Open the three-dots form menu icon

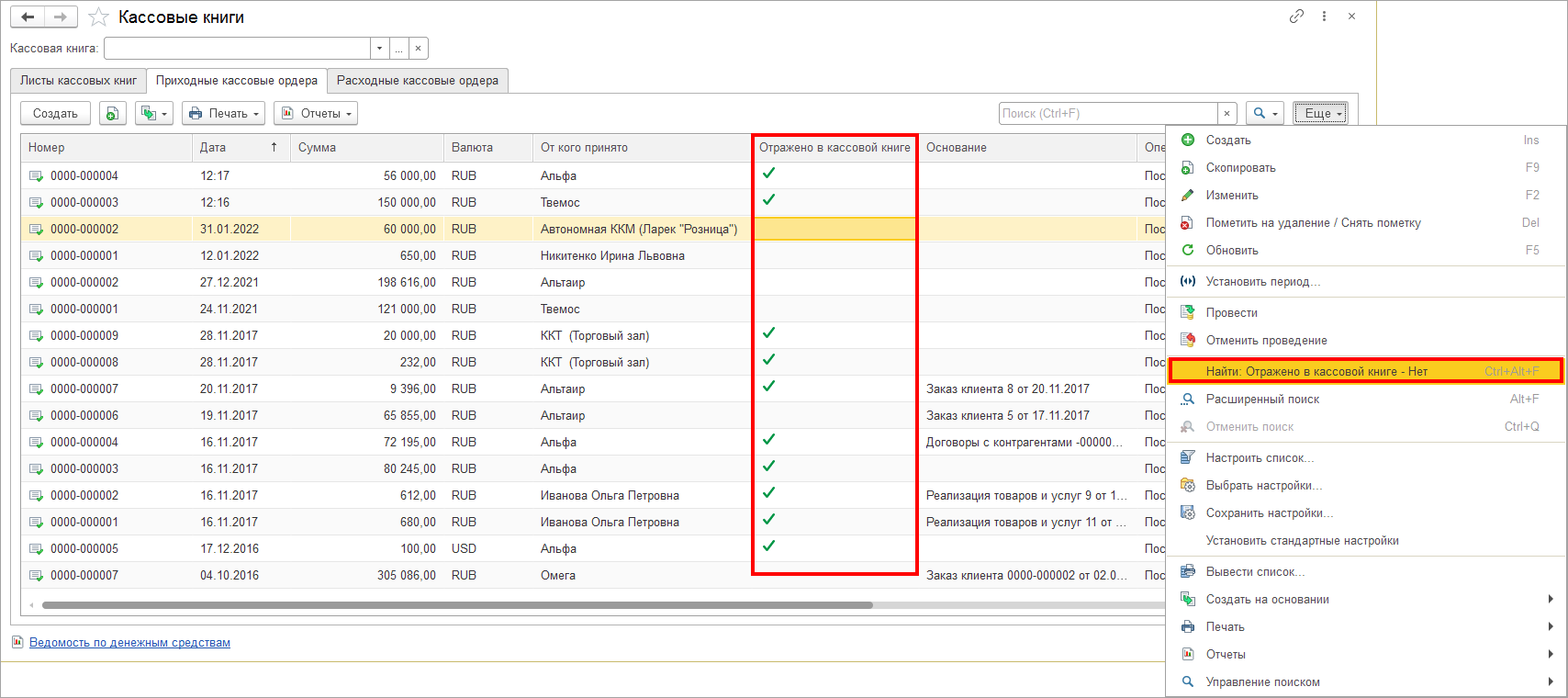click(1324, 17)
